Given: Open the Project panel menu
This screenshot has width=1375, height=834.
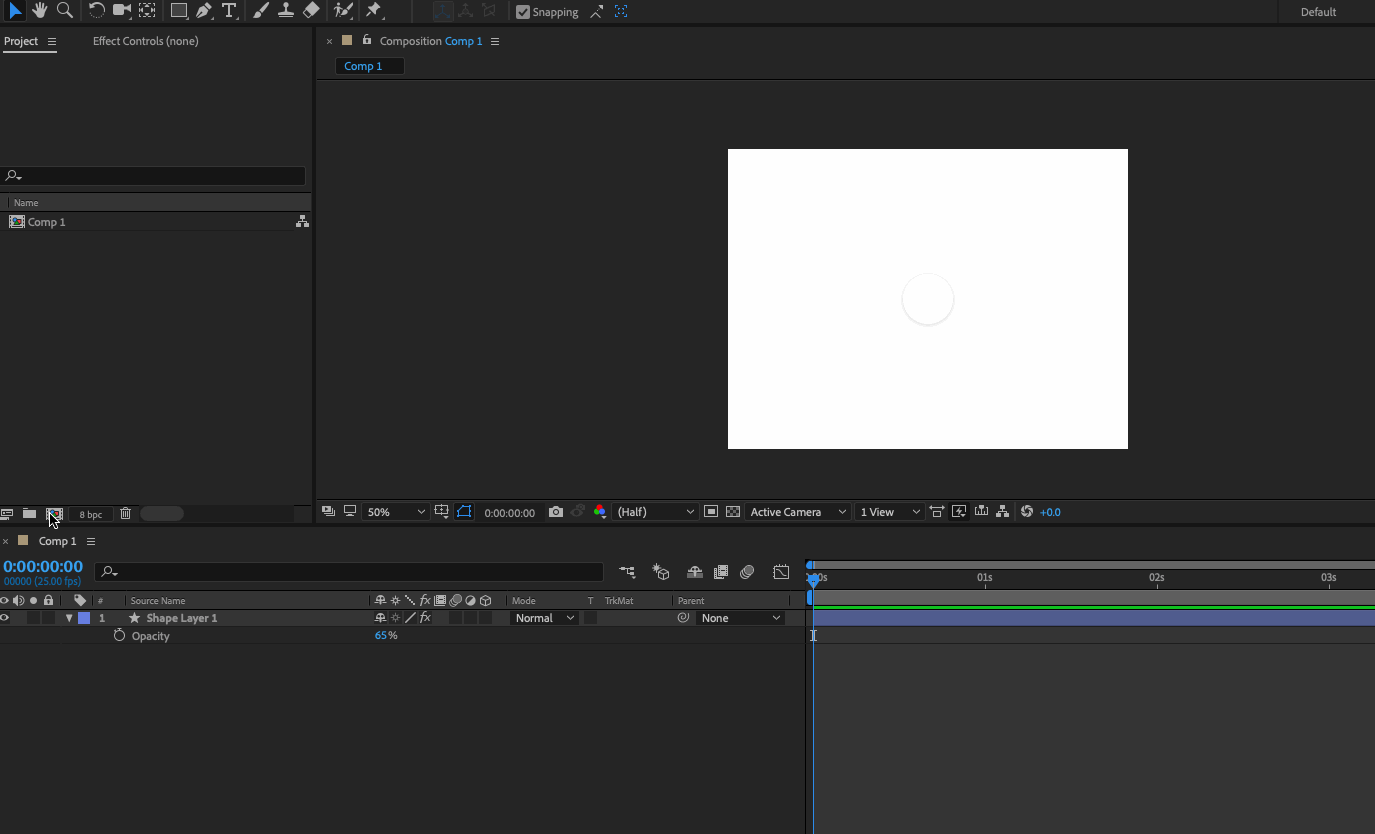Looking at the screenshot, I should (52, 41).
